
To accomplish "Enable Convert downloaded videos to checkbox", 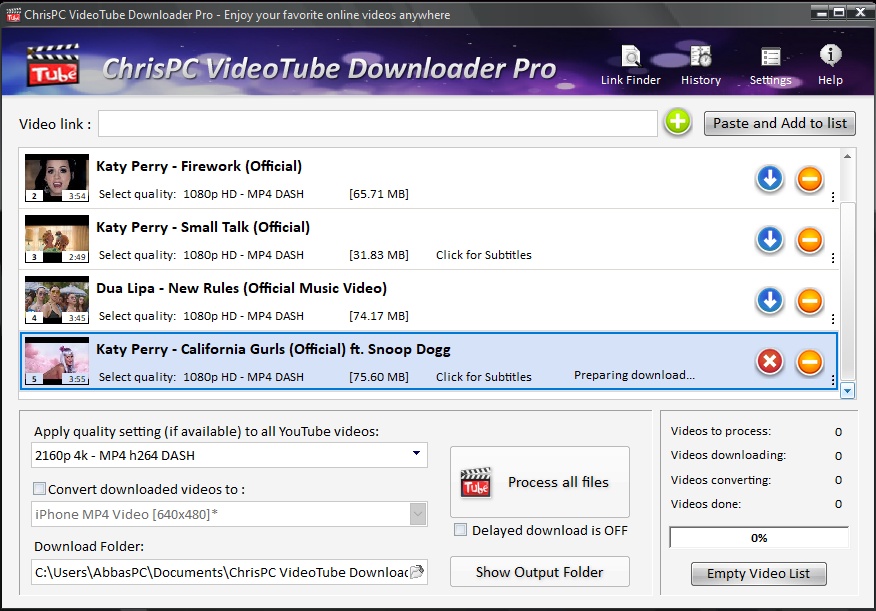I will tap(39, 489).
